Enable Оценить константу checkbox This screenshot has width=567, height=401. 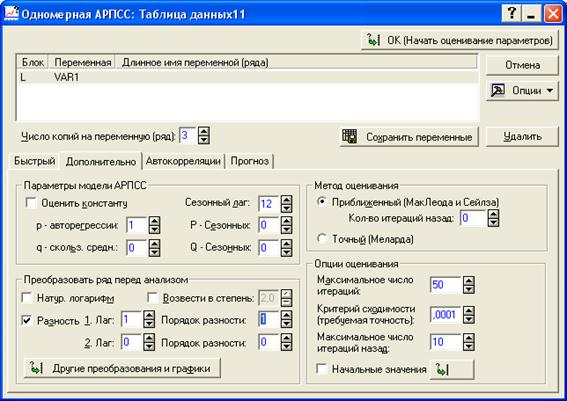31,203
